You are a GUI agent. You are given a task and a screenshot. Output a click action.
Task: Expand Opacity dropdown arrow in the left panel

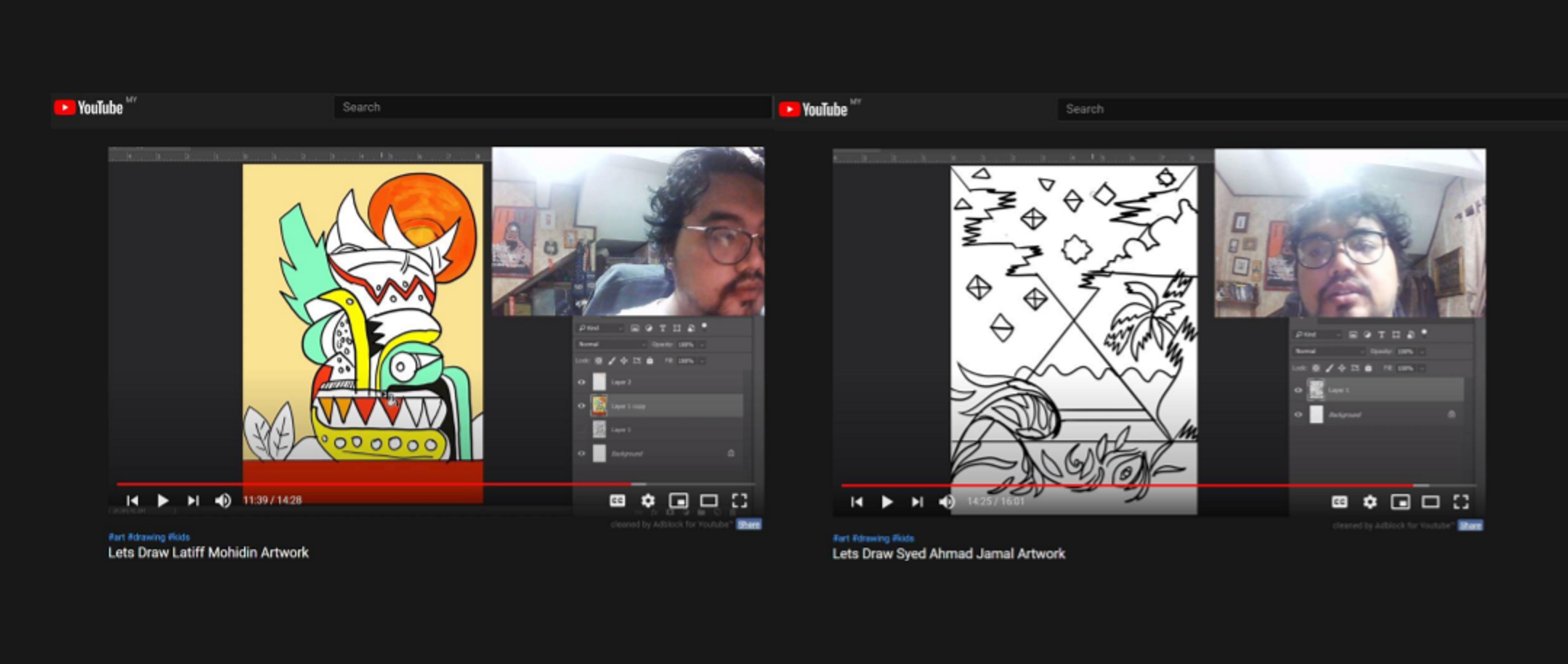pos(702,345)
